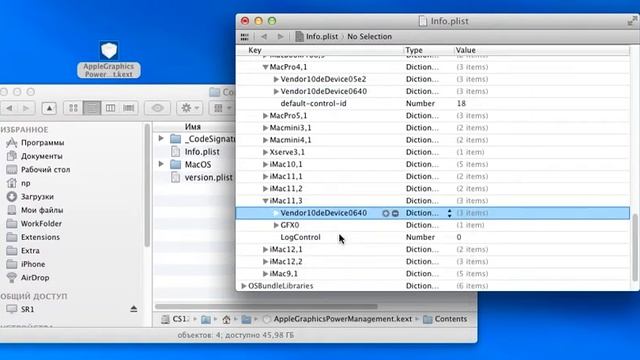The width and height of the screenshot is (640, 360).
Task: Eject SR1 shared volume
Action: pyautogui.click(x=133, y=309)
